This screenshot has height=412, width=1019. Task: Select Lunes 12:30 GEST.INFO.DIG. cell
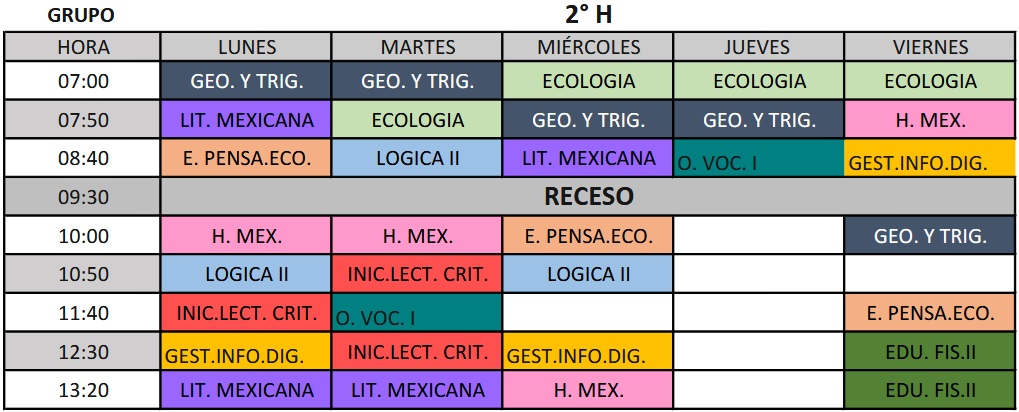point(246,352)
